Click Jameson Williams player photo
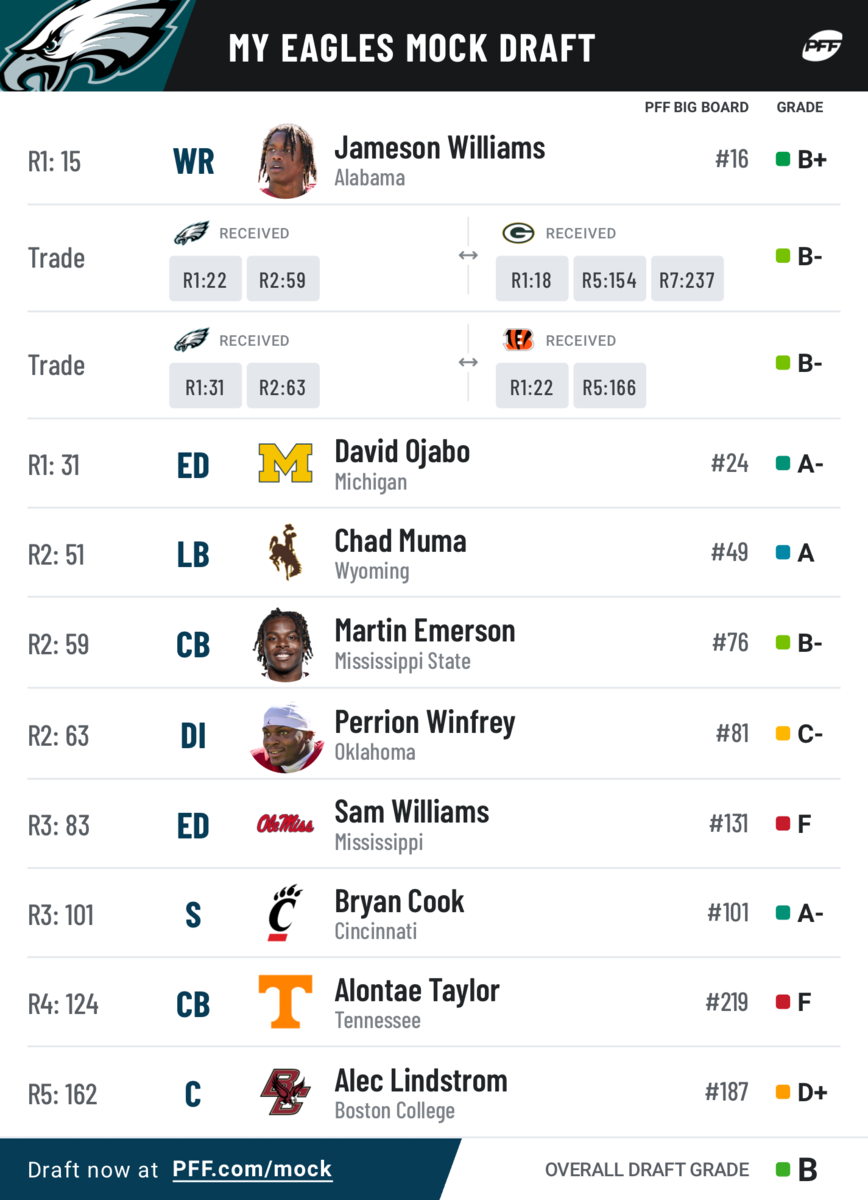This screenshot has width=868, height=1200. pyautogui.click(x=288, y=161)
